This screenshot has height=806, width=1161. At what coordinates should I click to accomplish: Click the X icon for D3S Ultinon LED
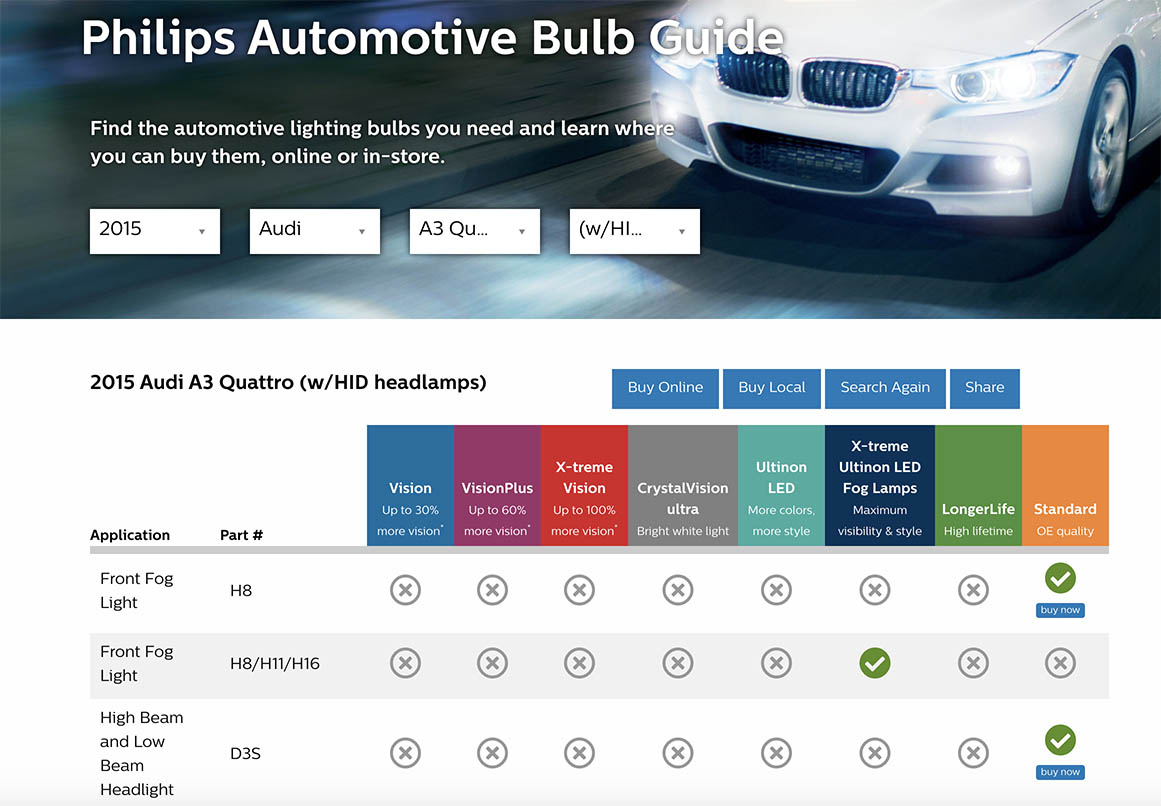(776, 753)
